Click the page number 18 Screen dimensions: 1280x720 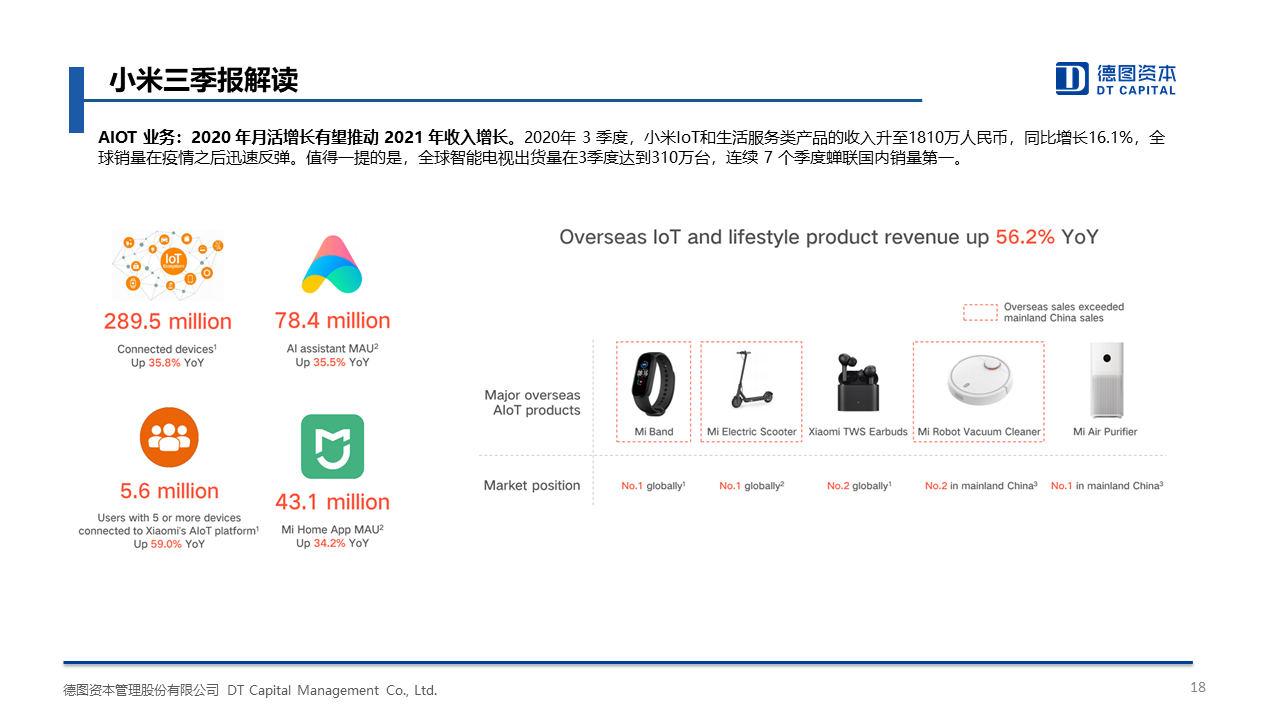[x=1198, y=687]
